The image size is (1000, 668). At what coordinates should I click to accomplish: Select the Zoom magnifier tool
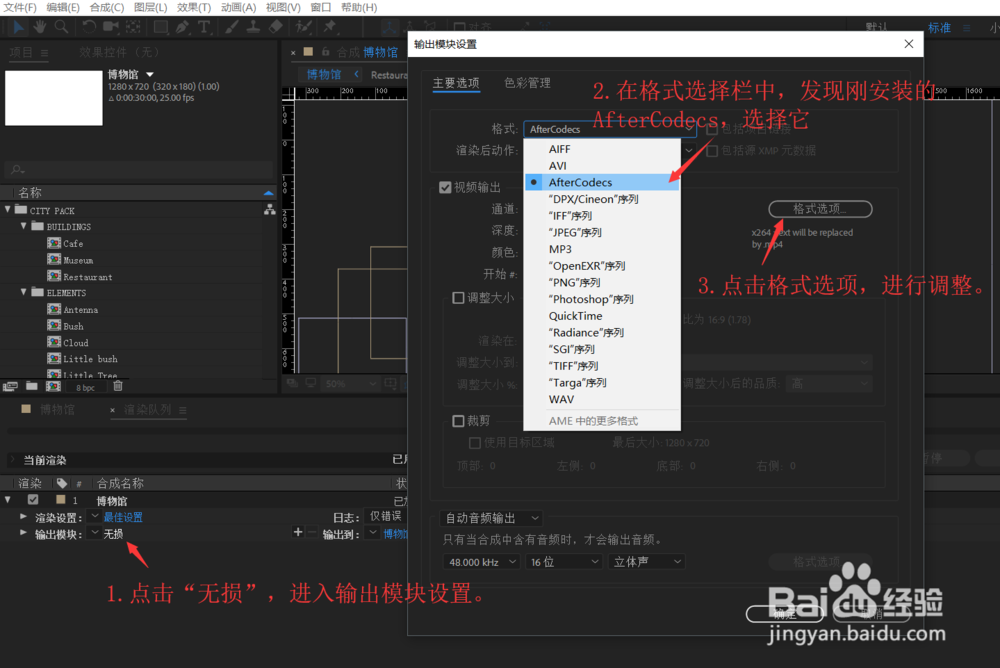tap(61, 27)
